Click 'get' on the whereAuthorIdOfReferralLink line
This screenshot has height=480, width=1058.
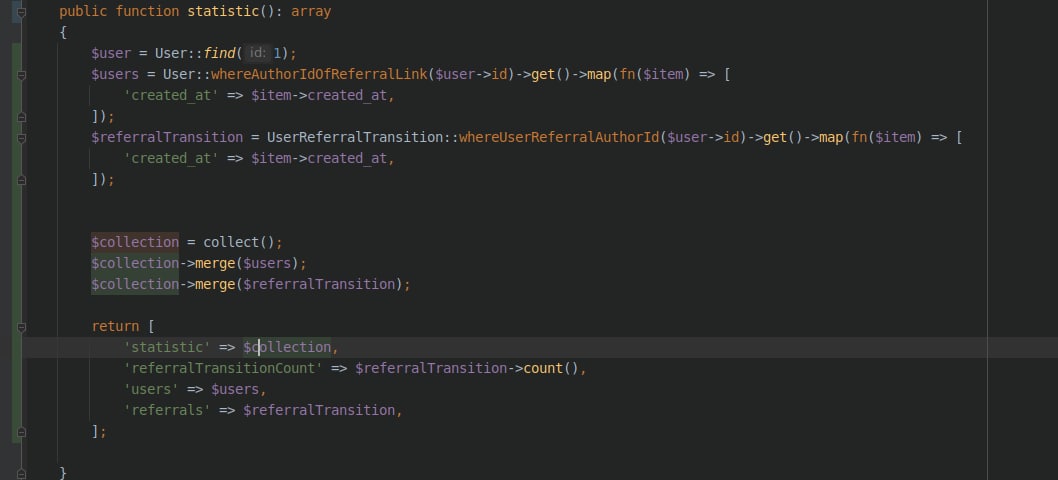543,74
